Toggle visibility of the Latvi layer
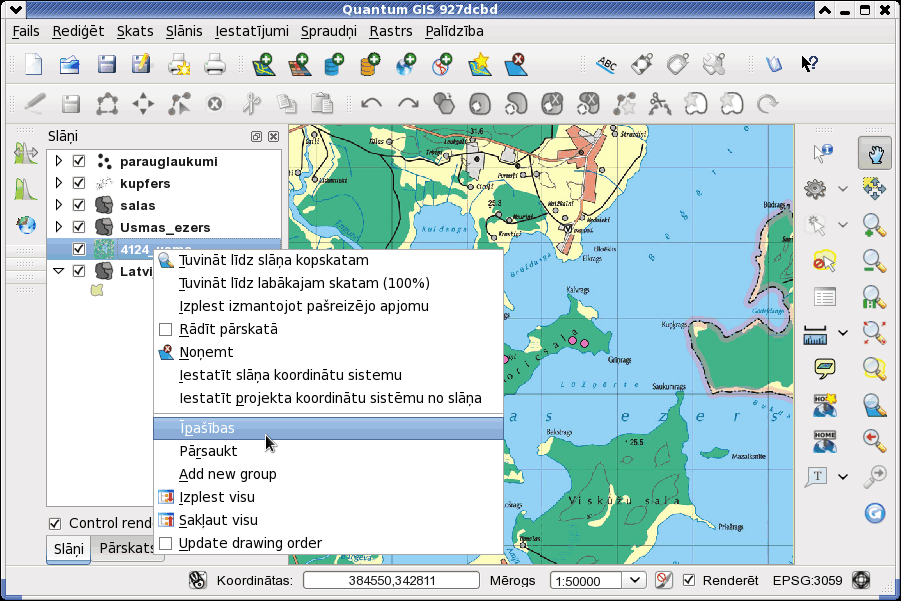The width and height of the screenshot is (901, 601). (x=79, y=271)
